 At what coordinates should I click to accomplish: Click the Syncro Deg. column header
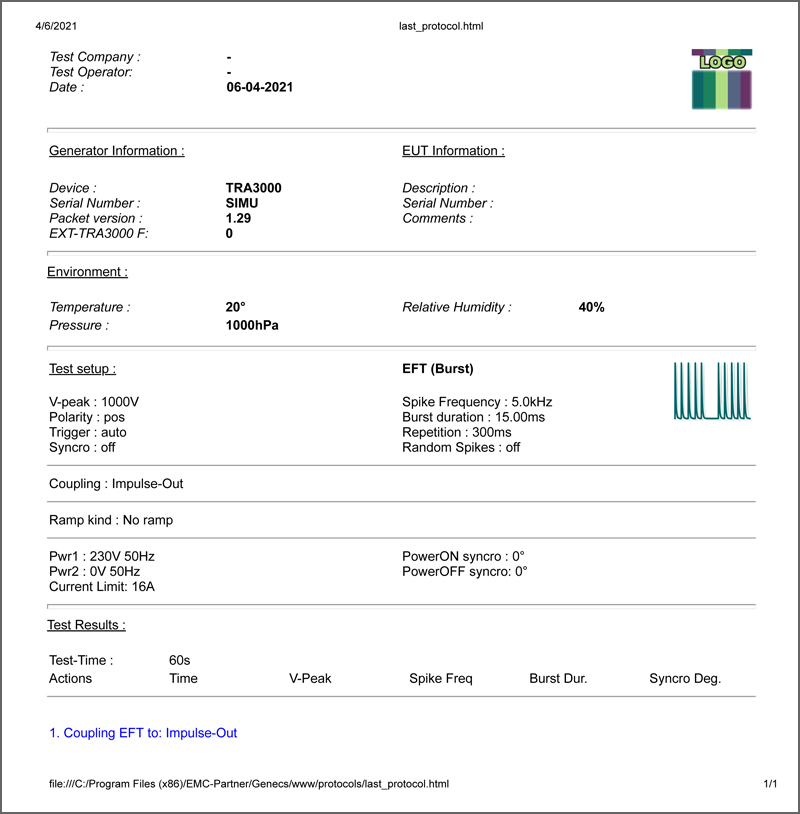[x=685, y=678]
